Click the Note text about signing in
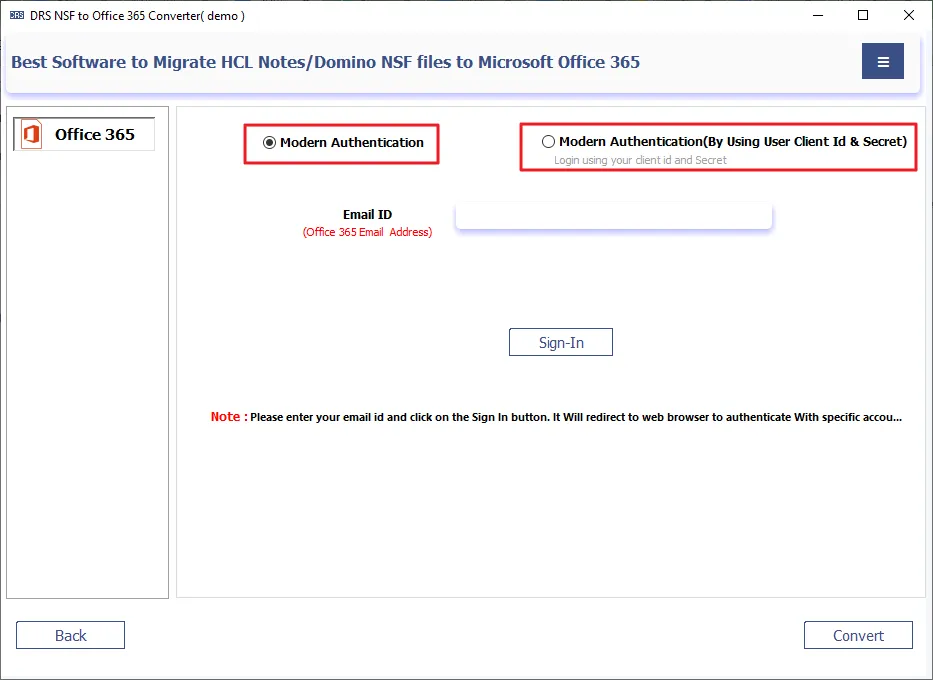 556,417
